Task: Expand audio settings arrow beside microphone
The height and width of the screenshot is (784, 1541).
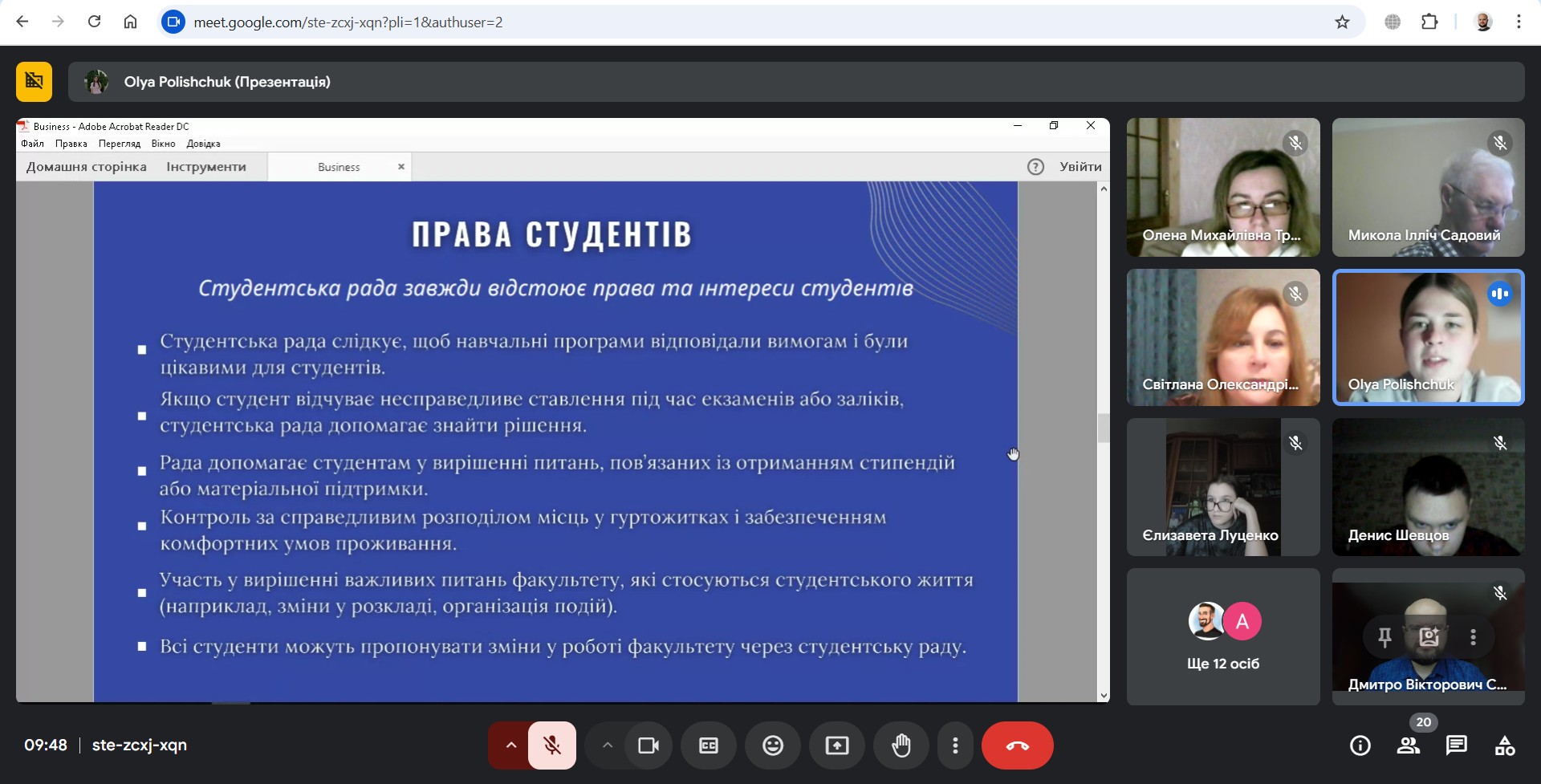Action: 510,745
